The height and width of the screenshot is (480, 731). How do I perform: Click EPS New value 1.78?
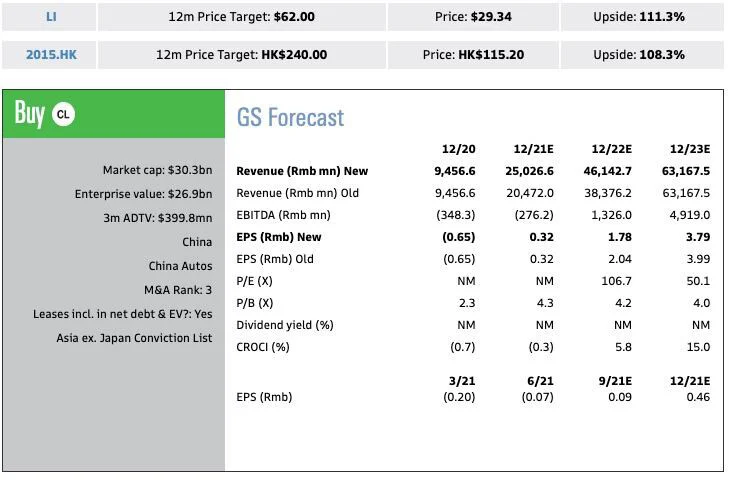(x=620, y=237)
